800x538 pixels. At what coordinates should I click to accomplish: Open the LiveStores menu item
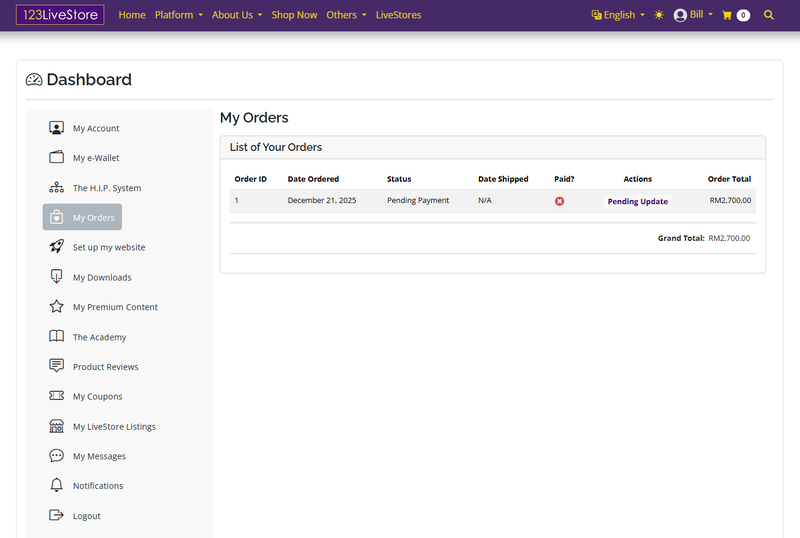point(398,15)
